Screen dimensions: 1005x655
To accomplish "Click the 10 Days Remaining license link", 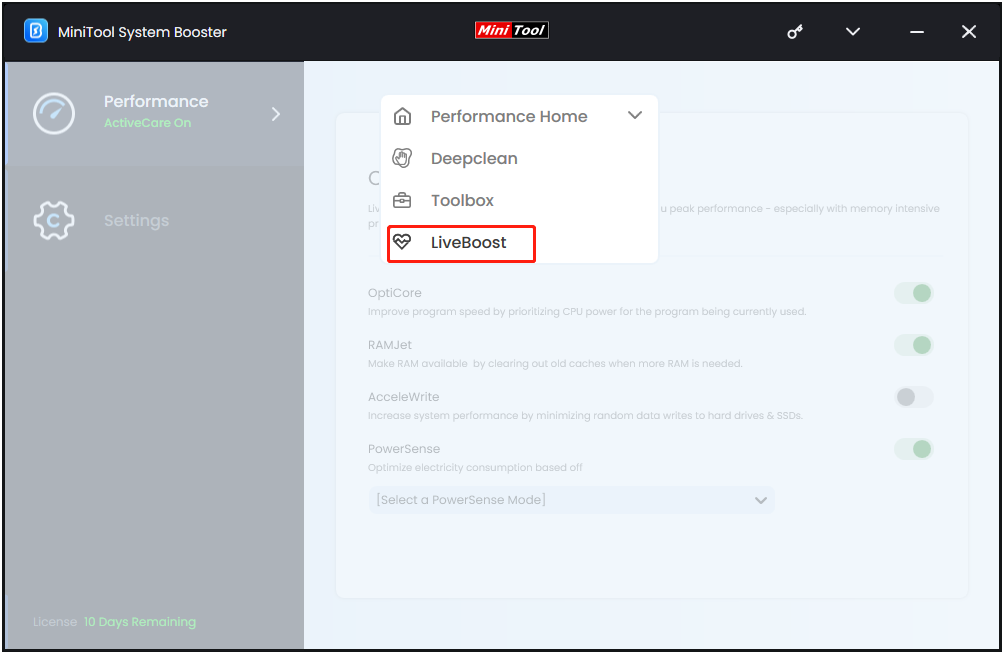I will pos(140,622).
